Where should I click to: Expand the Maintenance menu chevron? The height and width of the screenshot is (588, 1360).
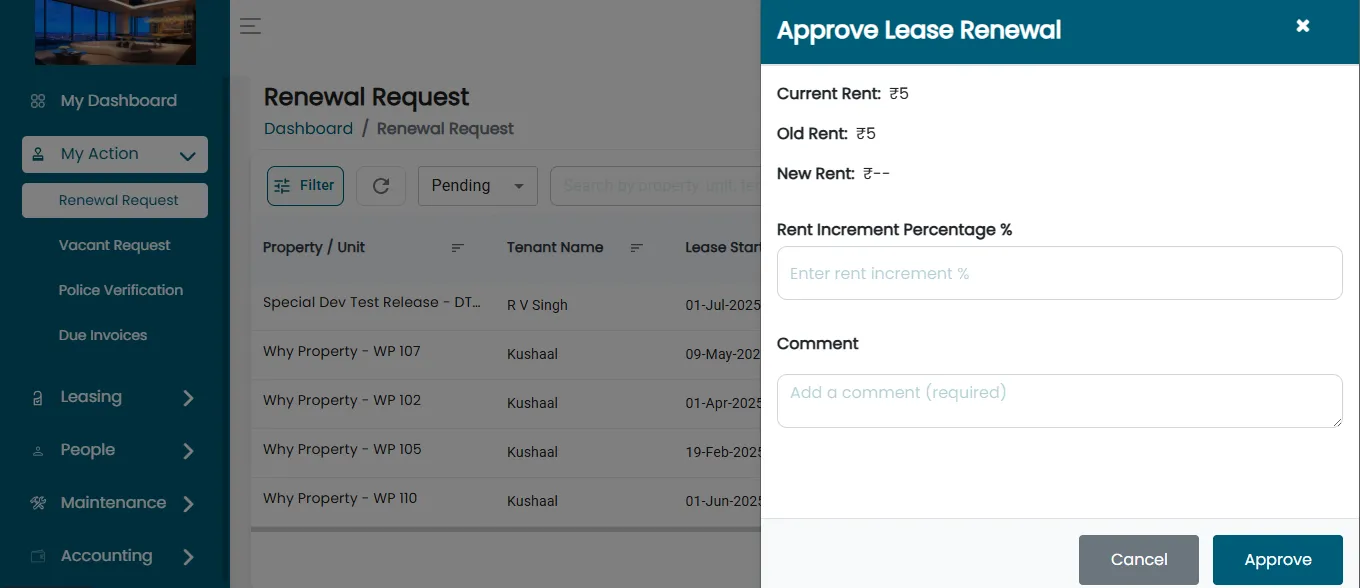pos(188,504)
